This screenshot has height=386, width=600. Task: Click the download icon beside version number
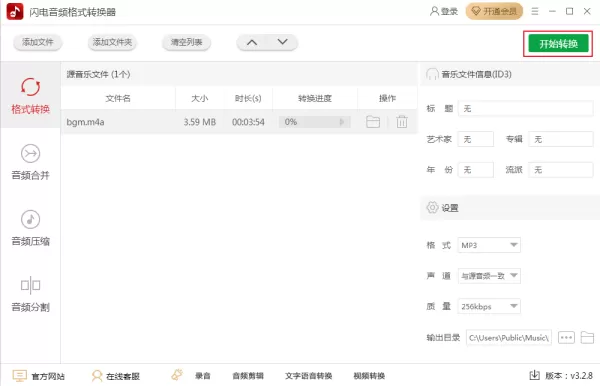coord(535,376)
